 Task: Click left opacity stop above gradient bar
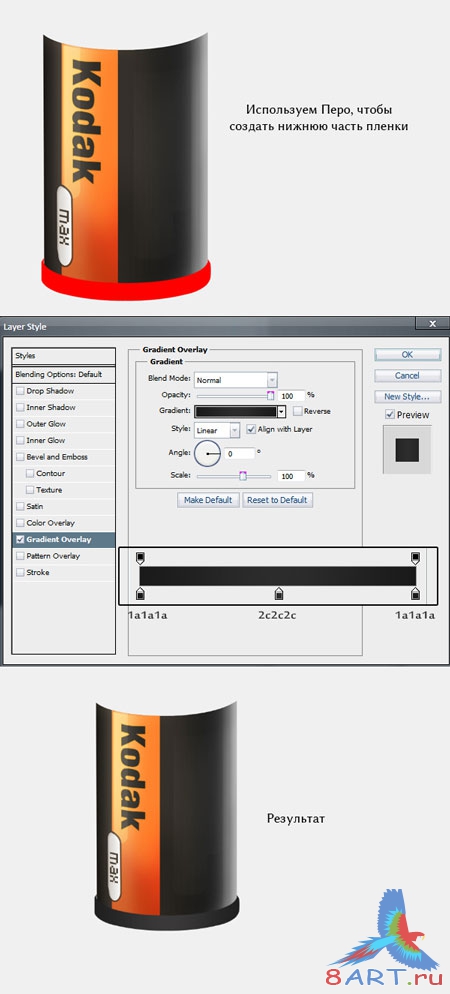141,558
